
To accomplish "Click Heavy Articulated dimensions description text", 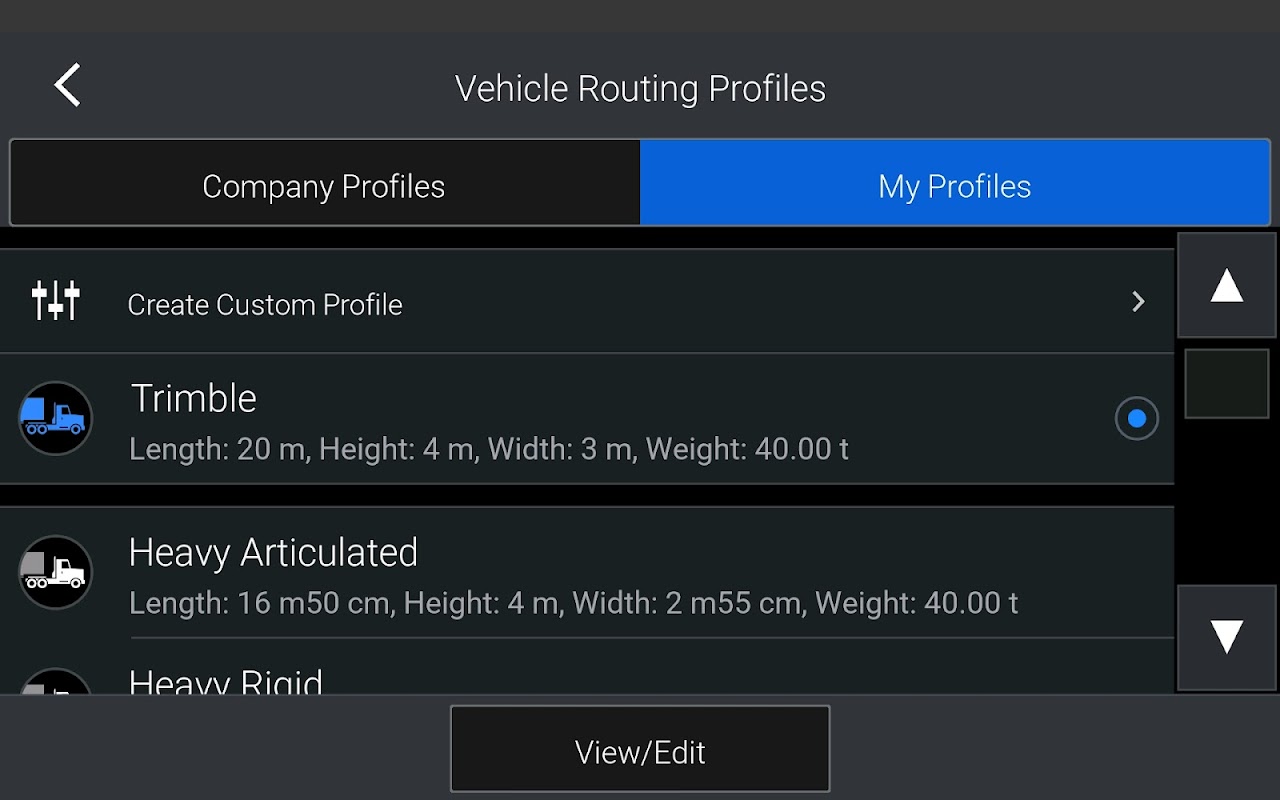I will click(x=573, y=604).
